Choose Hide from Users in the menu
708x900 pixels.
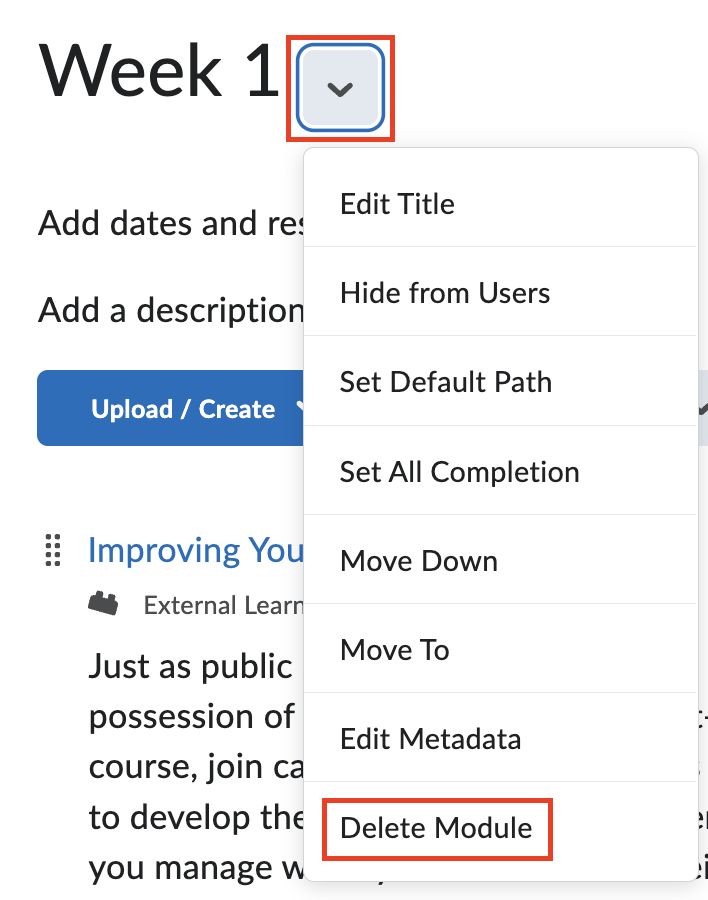pyautogui.click(x=446, y=293)
